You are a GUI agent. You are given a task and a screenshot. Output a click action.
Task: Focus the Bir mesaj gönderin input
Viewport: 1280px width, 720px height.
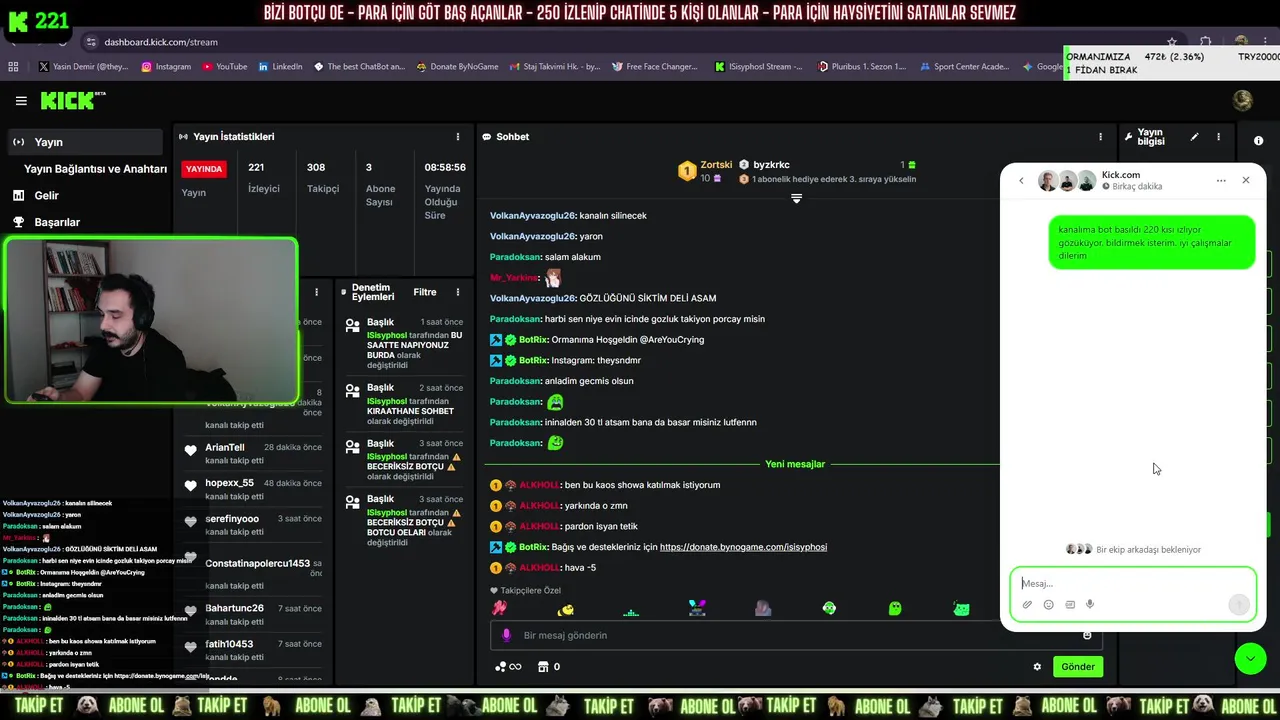tap(795, 635)
